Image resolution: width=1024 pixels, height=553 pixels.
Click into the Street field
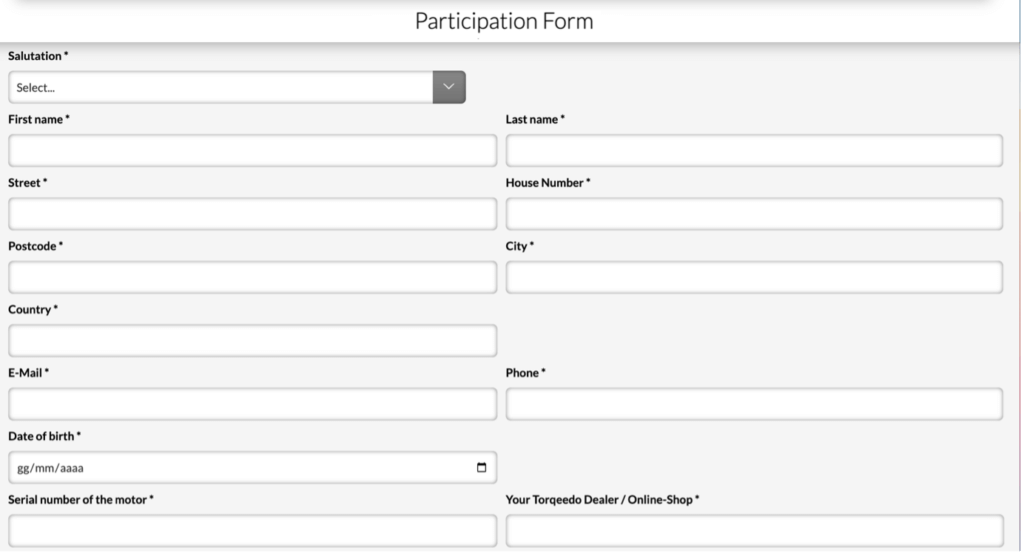253,213
